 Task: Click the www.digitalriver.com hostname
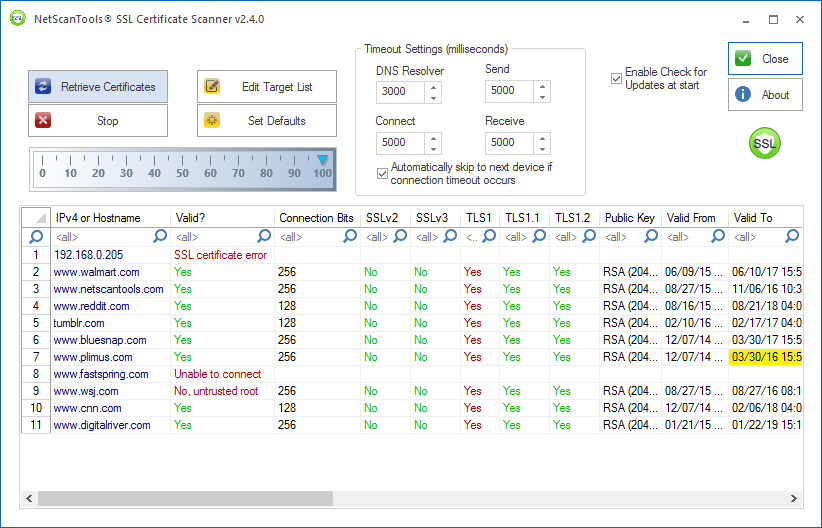point(102,425)
